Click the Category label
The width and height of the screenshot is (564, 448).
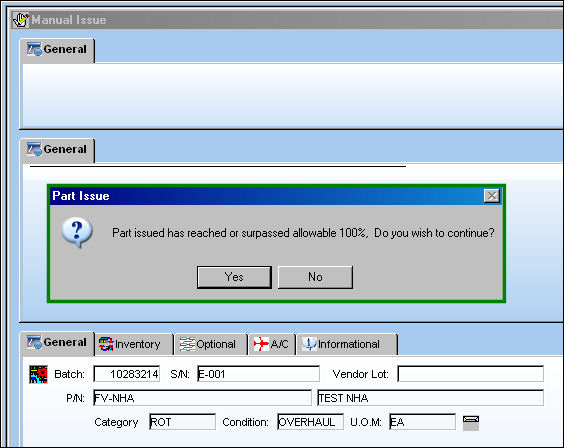pos(116,422)
